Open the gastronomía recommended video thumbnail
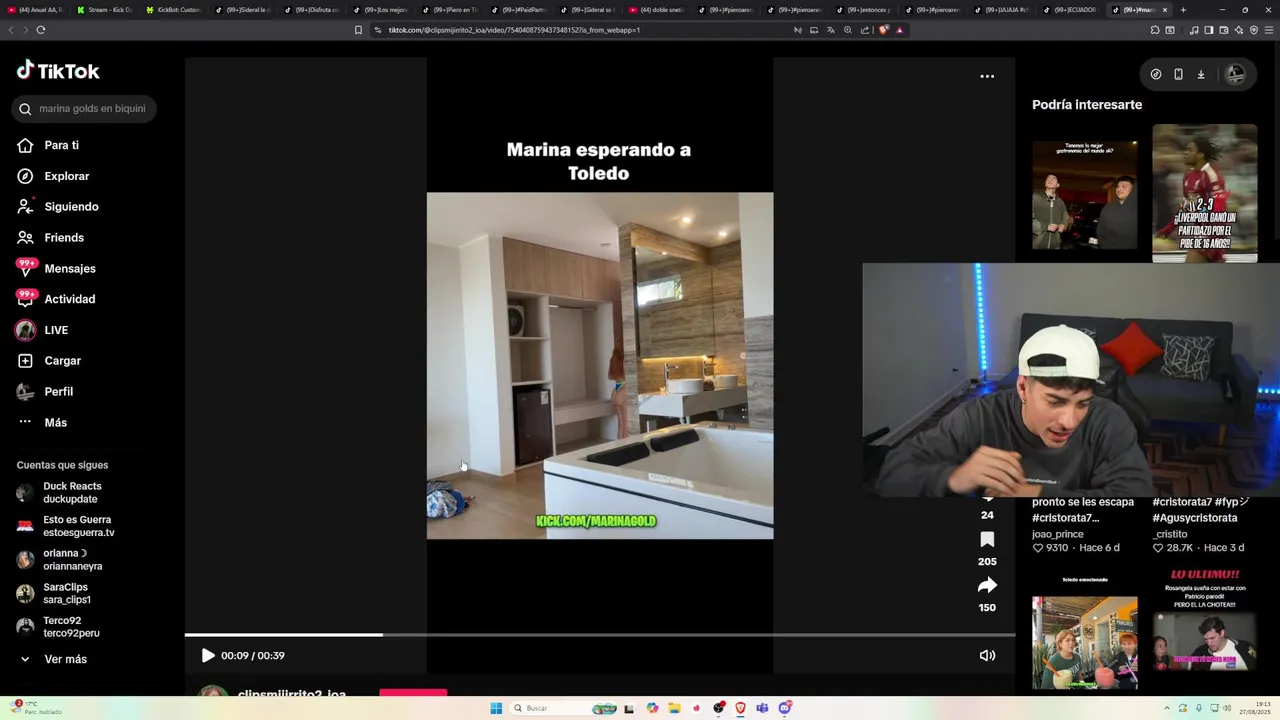This screenshot has height=720, width=1280. 1084,194
